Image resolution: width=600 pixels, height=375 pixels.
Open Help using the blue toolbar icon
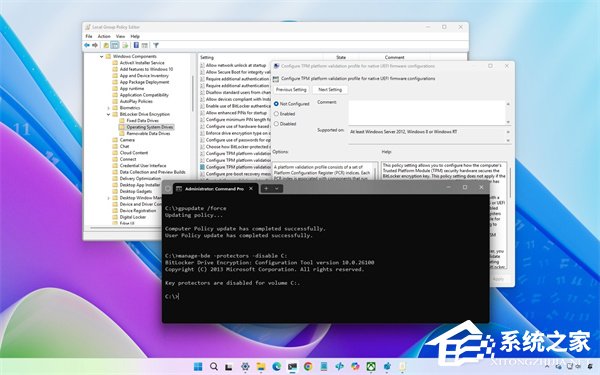pos(136,45)
